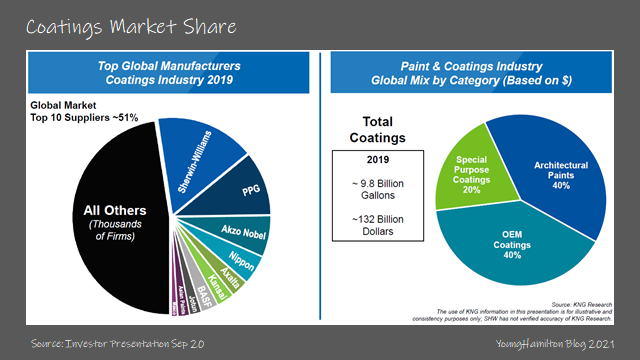Screen dimensions: 640x360
Task: Click the 'Global Market Top 10 Suppliers ~51%' text
Action: (84, 111)
